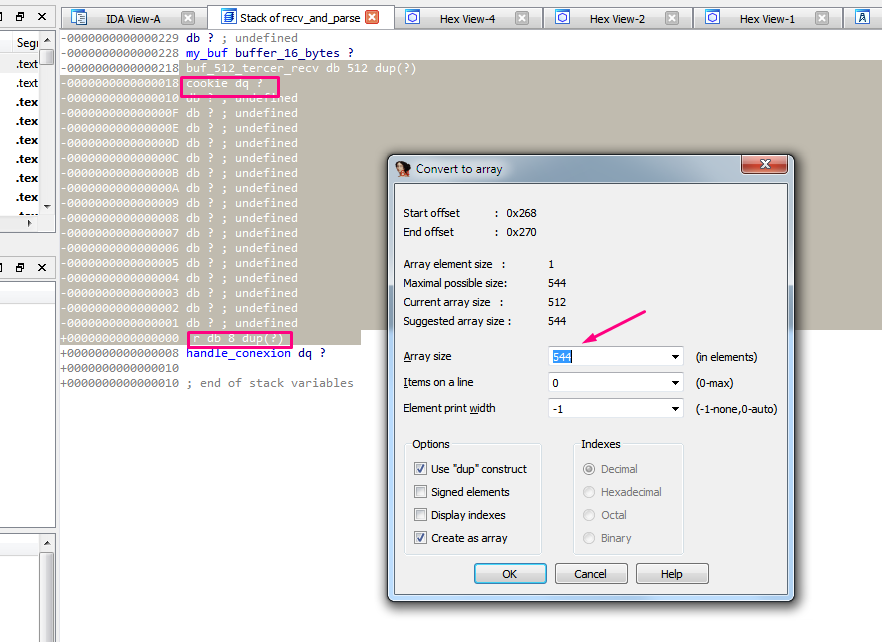Expand the Items on a line dropdown

[676, 383]
